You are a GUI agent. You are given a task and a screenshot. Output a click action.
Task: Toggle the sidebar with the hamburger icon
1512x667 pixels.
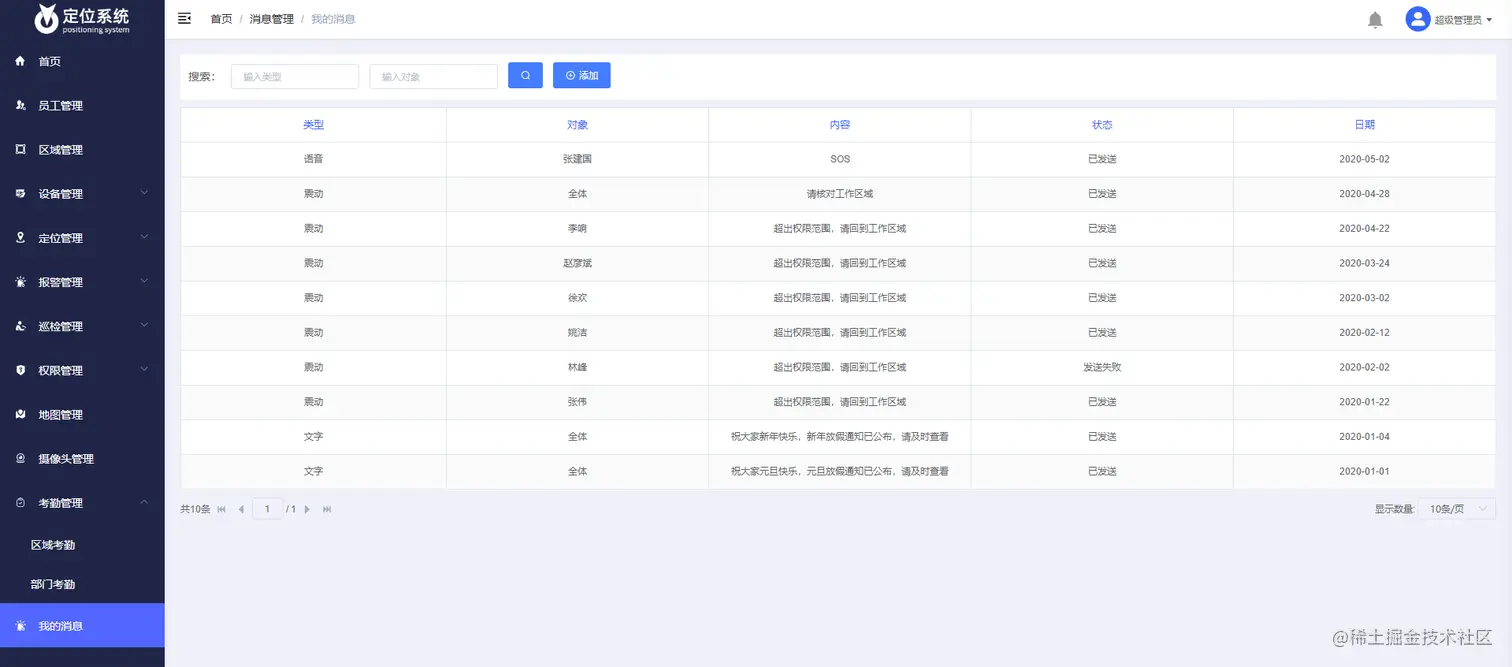point(184,18)
